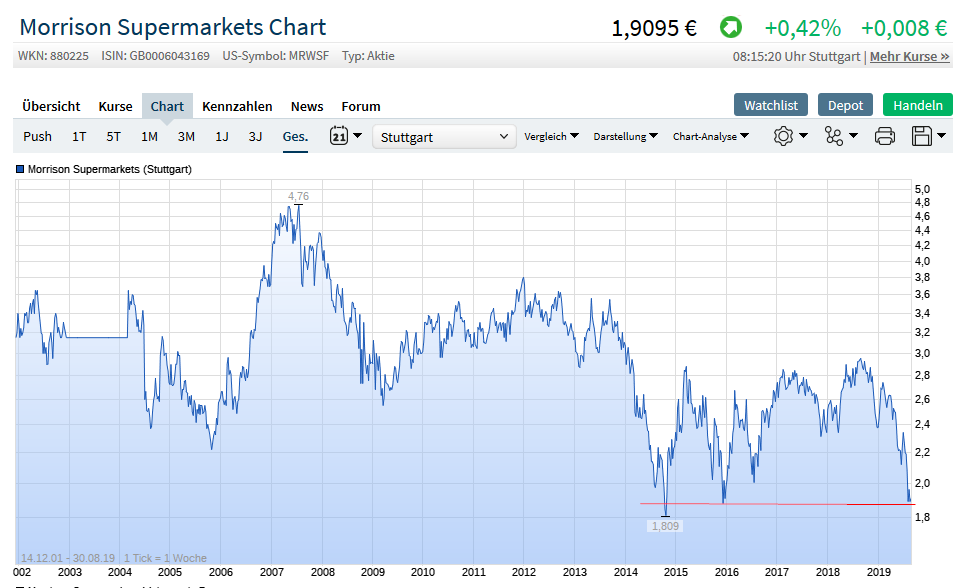Select the 1T time range
This screenshot has width=959, height=588.
coord(79,136)
